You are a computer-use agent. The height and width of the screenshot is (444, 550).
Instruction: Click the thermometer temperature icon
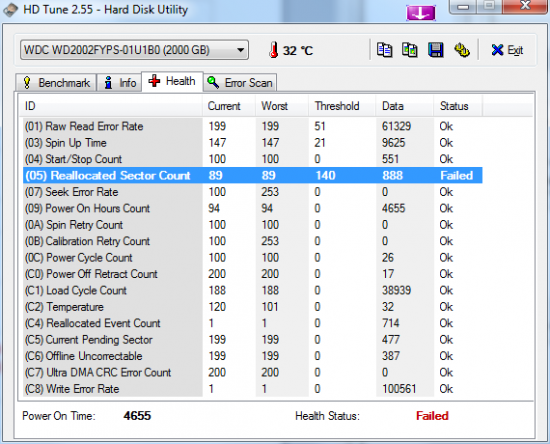[274, 50]
